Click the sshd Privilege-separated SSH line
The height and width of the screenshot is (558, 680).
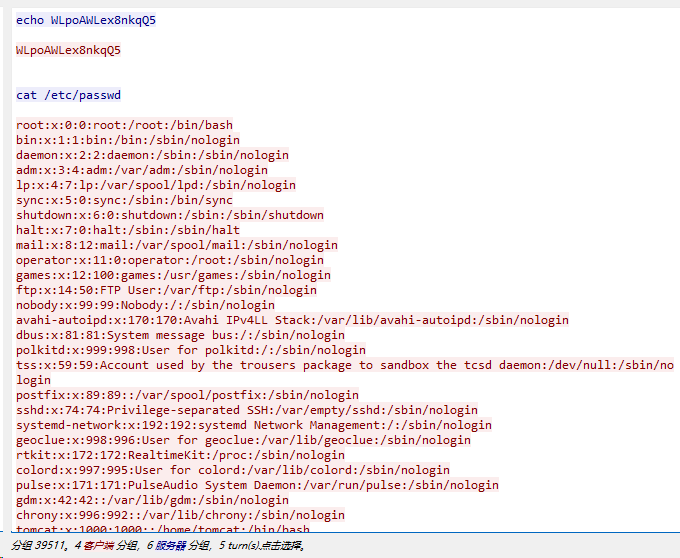click(247, 410)
